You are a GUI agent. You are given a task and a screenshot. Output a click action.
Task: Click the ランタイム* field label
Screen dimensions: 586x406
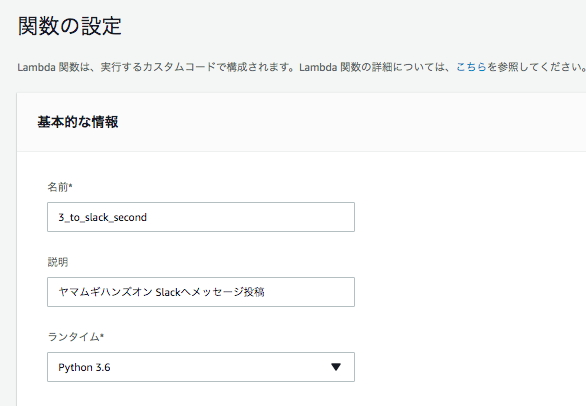75,337
